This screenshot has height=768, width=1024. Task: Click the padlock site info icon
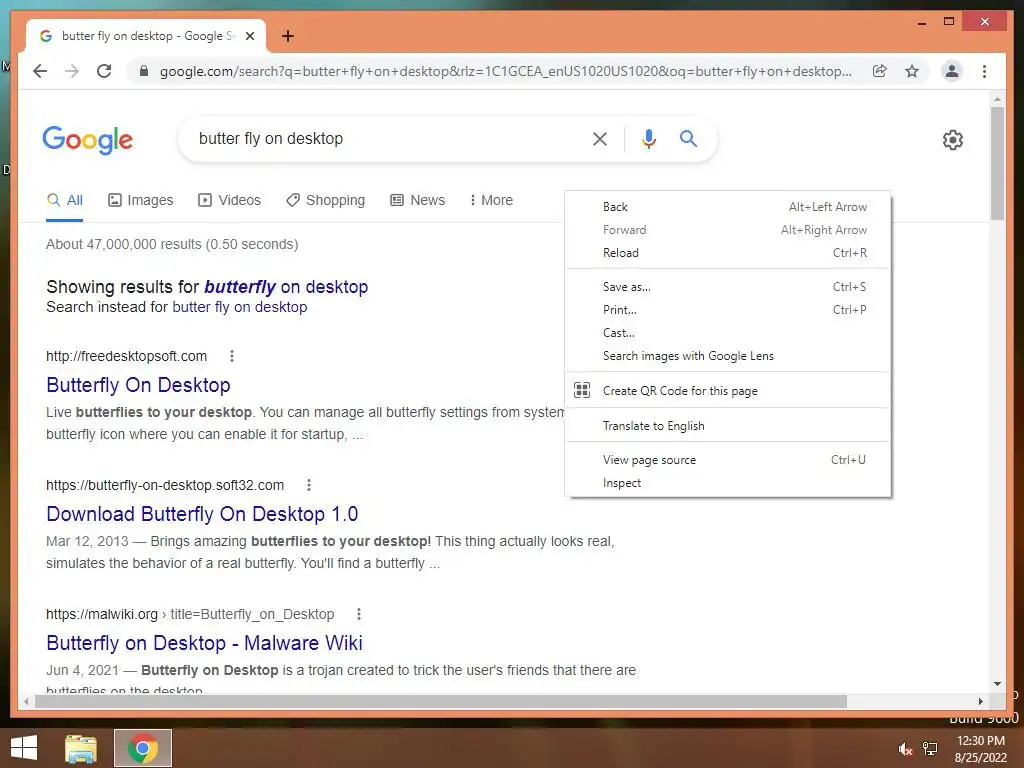(144, 71)
